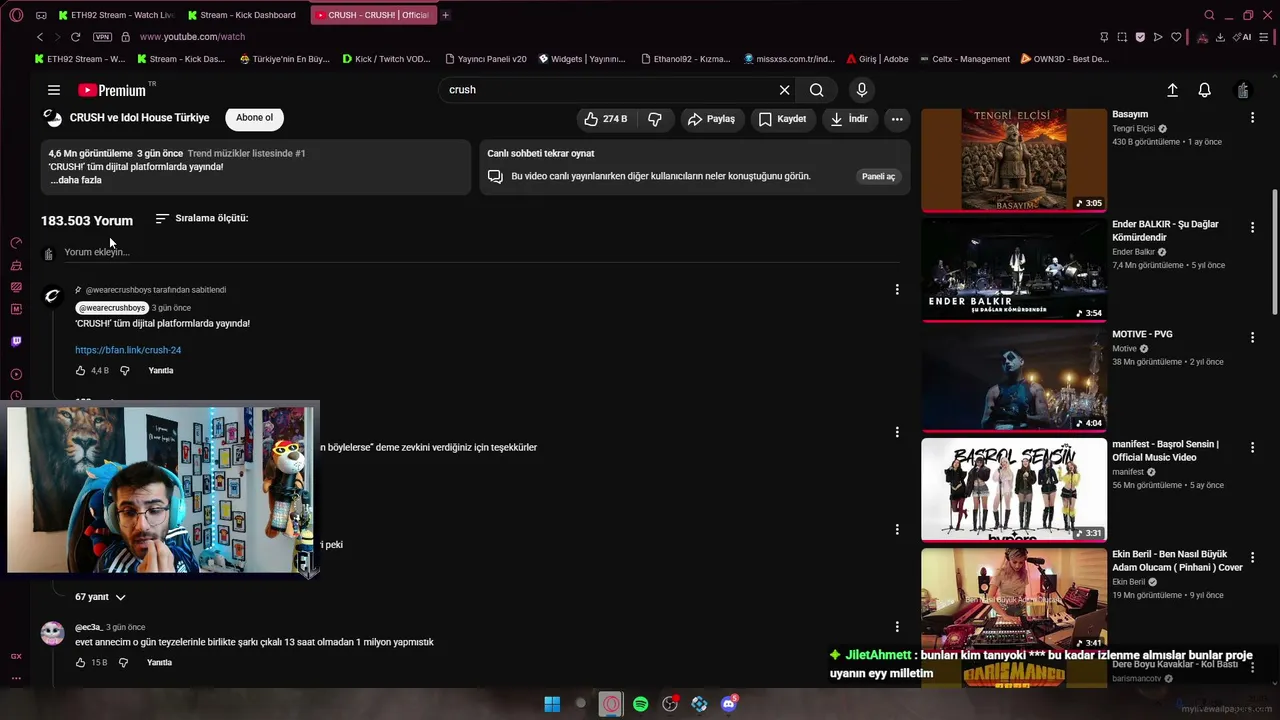Open the Giriş | Adobe bookmark

tap(878, 59)
